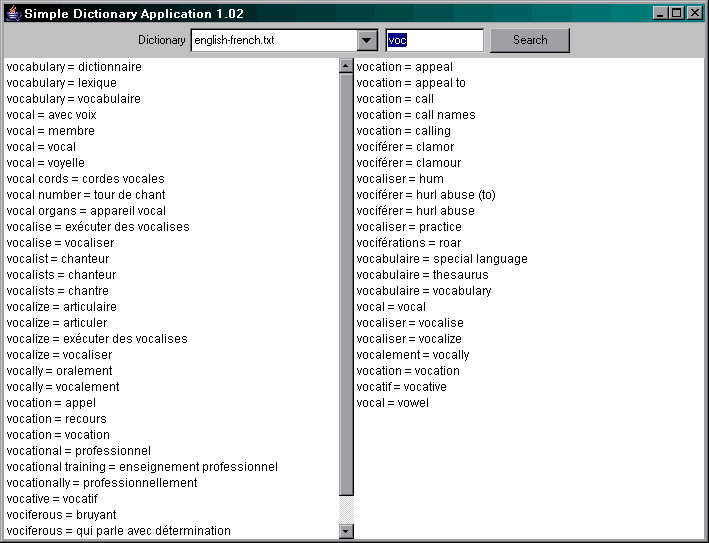Click the 'Dictionary' label
The image size is (709, 543).
click(x=161, y=40)
